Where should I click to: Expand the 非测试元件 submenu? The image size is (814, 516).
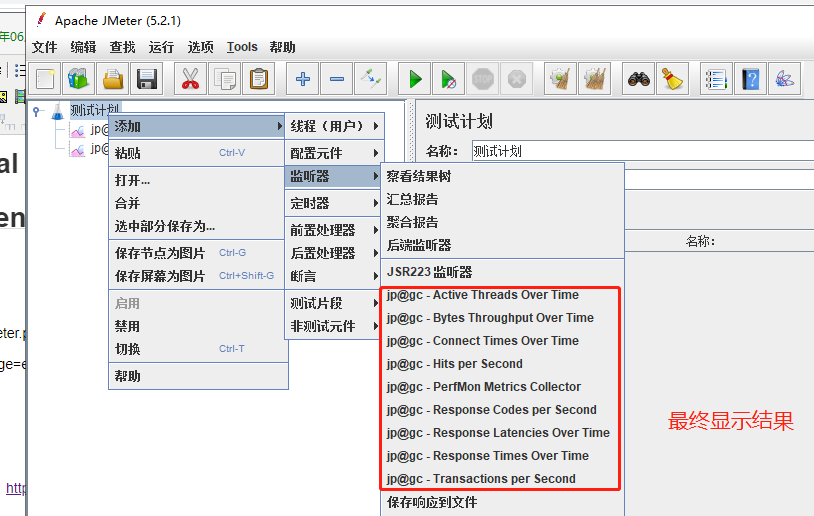click(x=334, y=326)
